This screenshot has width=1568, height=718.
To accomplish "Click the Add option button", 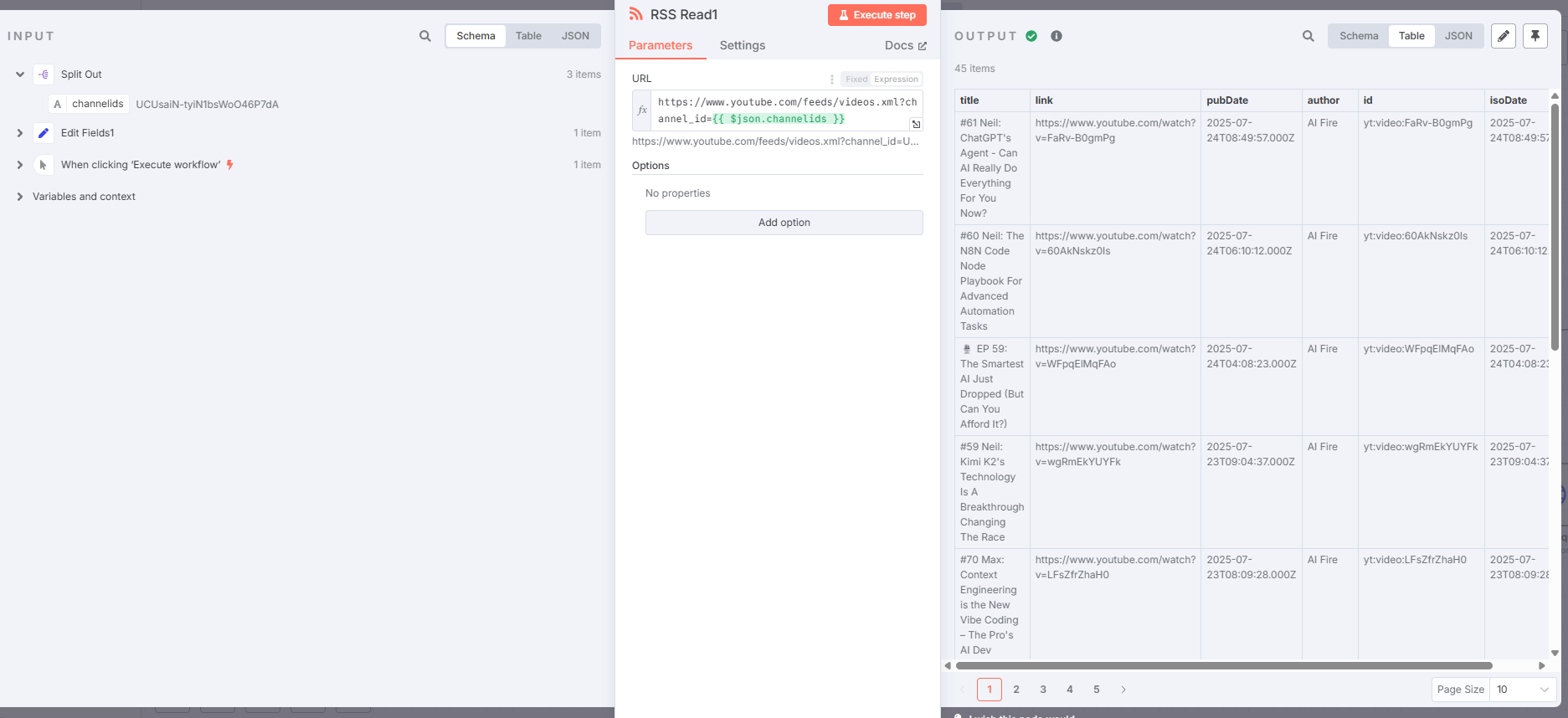I will click(784, 223).
